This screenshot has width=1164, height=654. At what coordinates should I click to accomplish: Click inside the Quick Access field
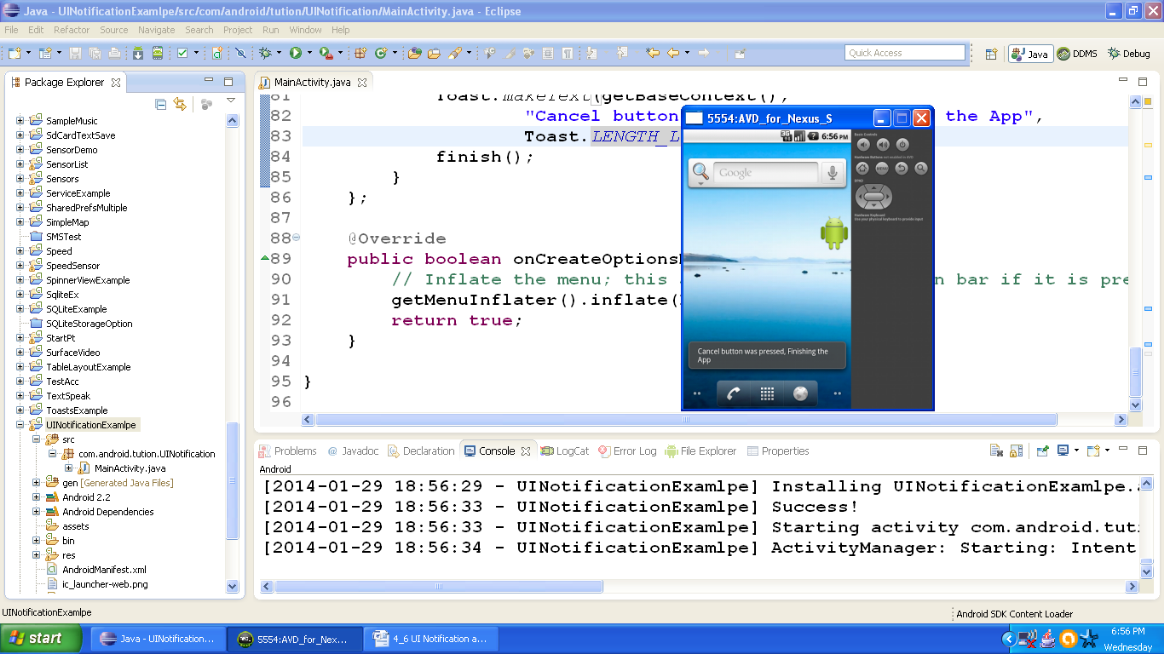(905, 52)
